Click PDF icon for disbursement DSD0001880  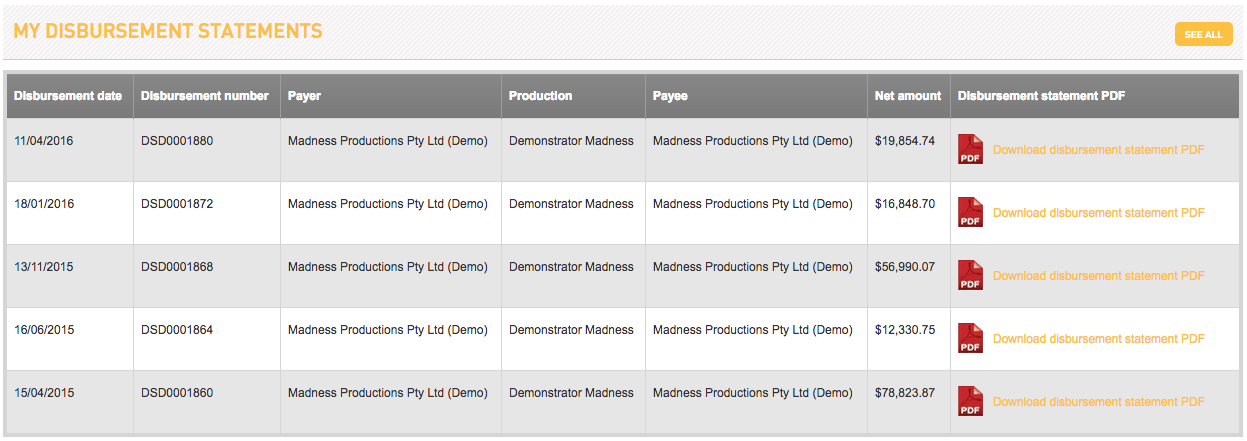970,150
